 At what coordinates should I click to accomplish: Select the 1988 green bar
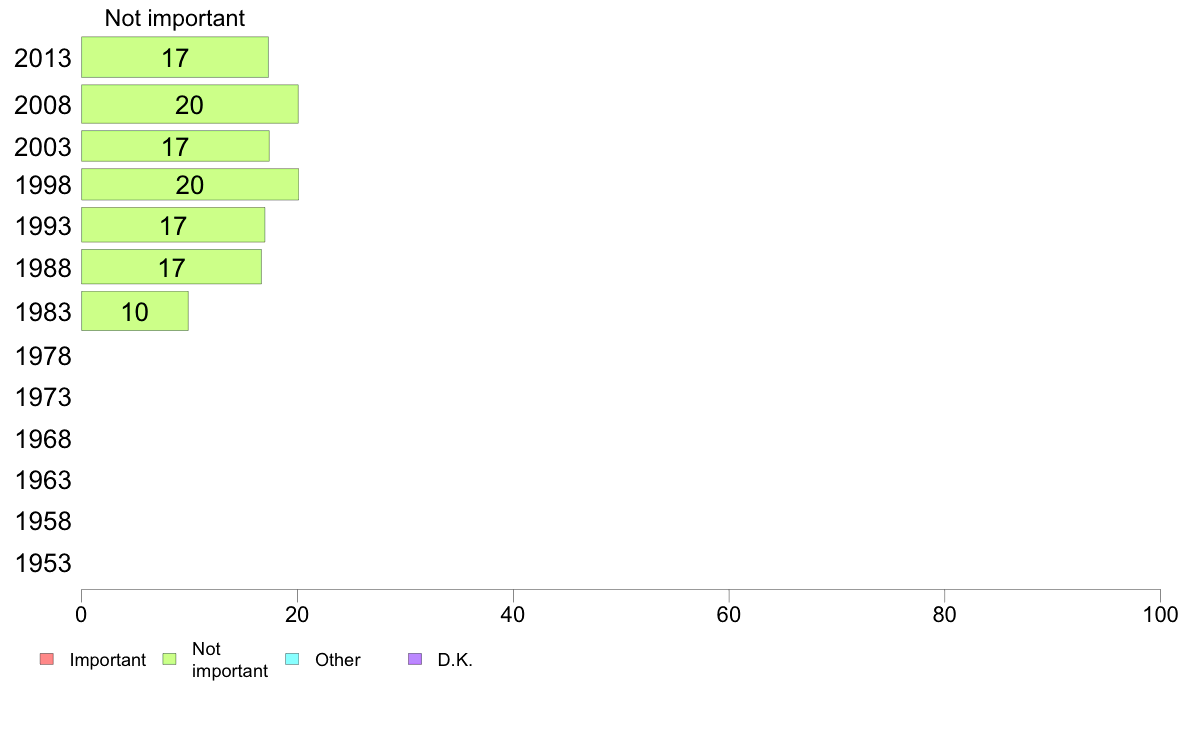172,267
